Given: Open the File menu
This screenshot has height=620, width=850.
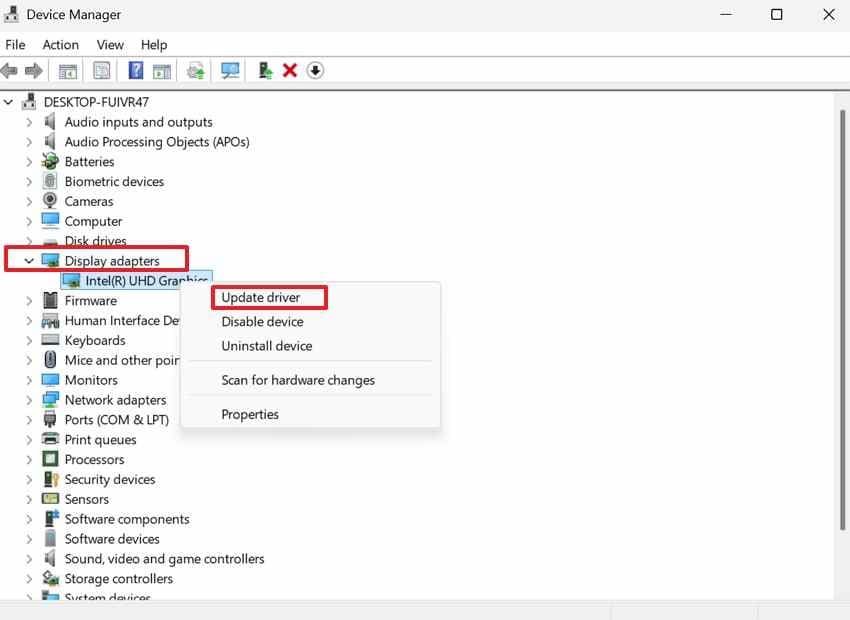Looking at the screenshot, I should [x=15, y=44].
